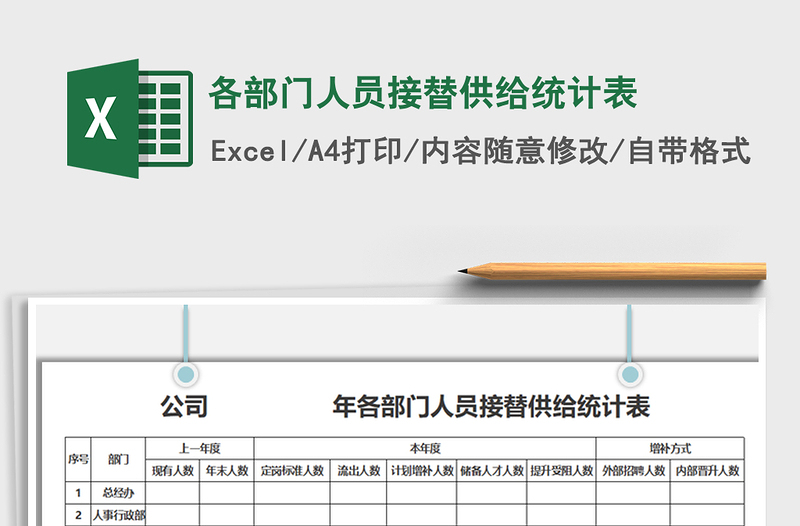Image resolution: width=800 pixels, height=526 pixels.
Task: Click the title 各部门人员接替供给统计表 in green
Action: coord(423,93)
